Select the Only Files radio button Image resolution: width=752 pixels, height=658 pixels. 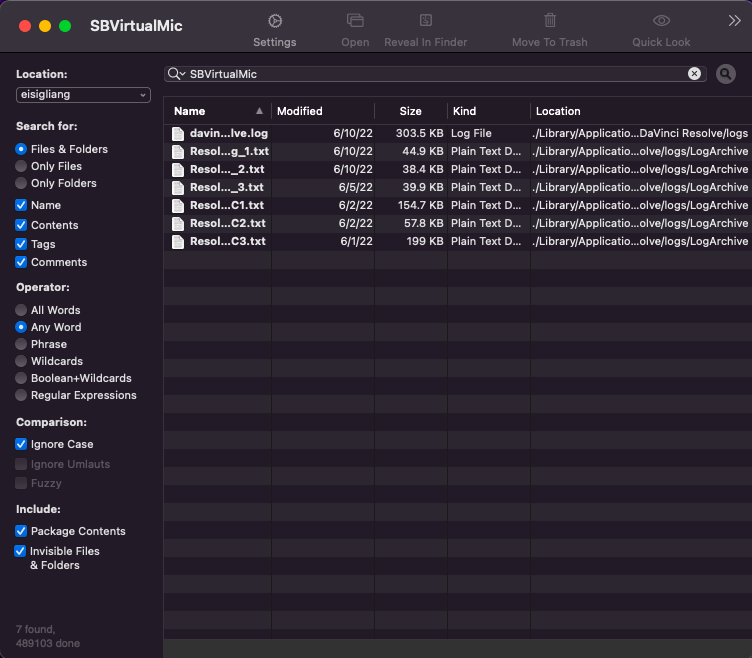coord(21,166)
